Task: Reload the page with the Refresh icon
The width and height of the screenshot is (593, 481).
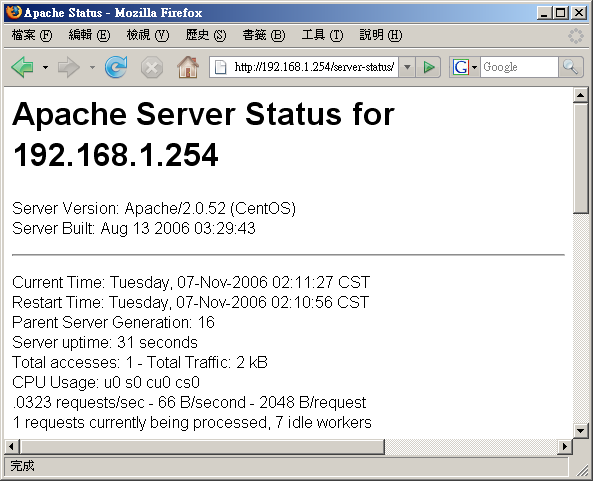Action: (116, 67)
